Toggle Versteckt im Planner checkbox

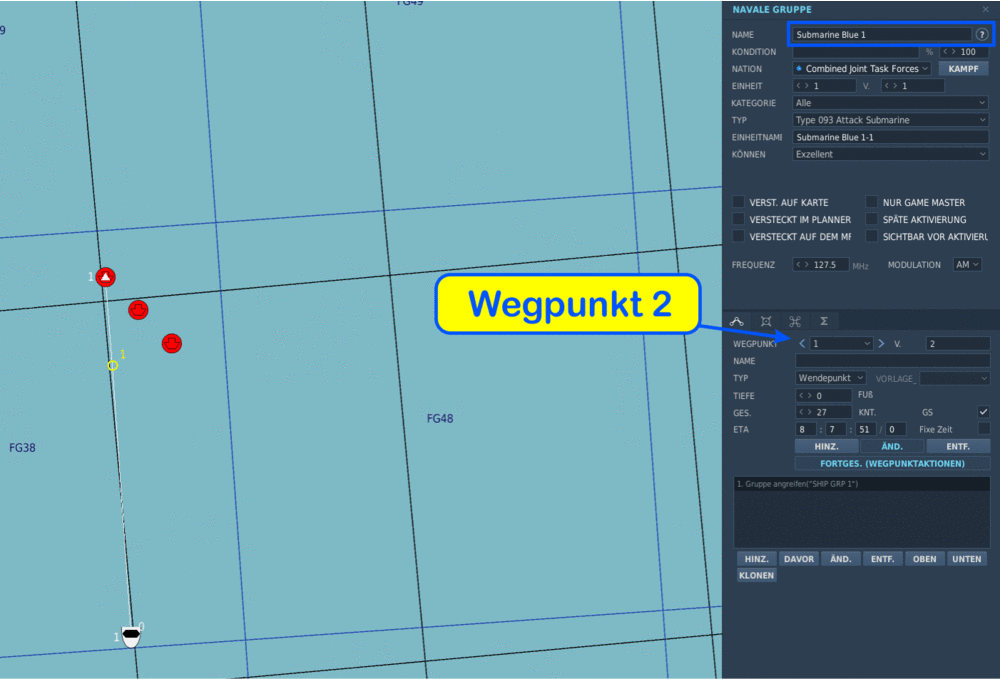click(739, 219)
